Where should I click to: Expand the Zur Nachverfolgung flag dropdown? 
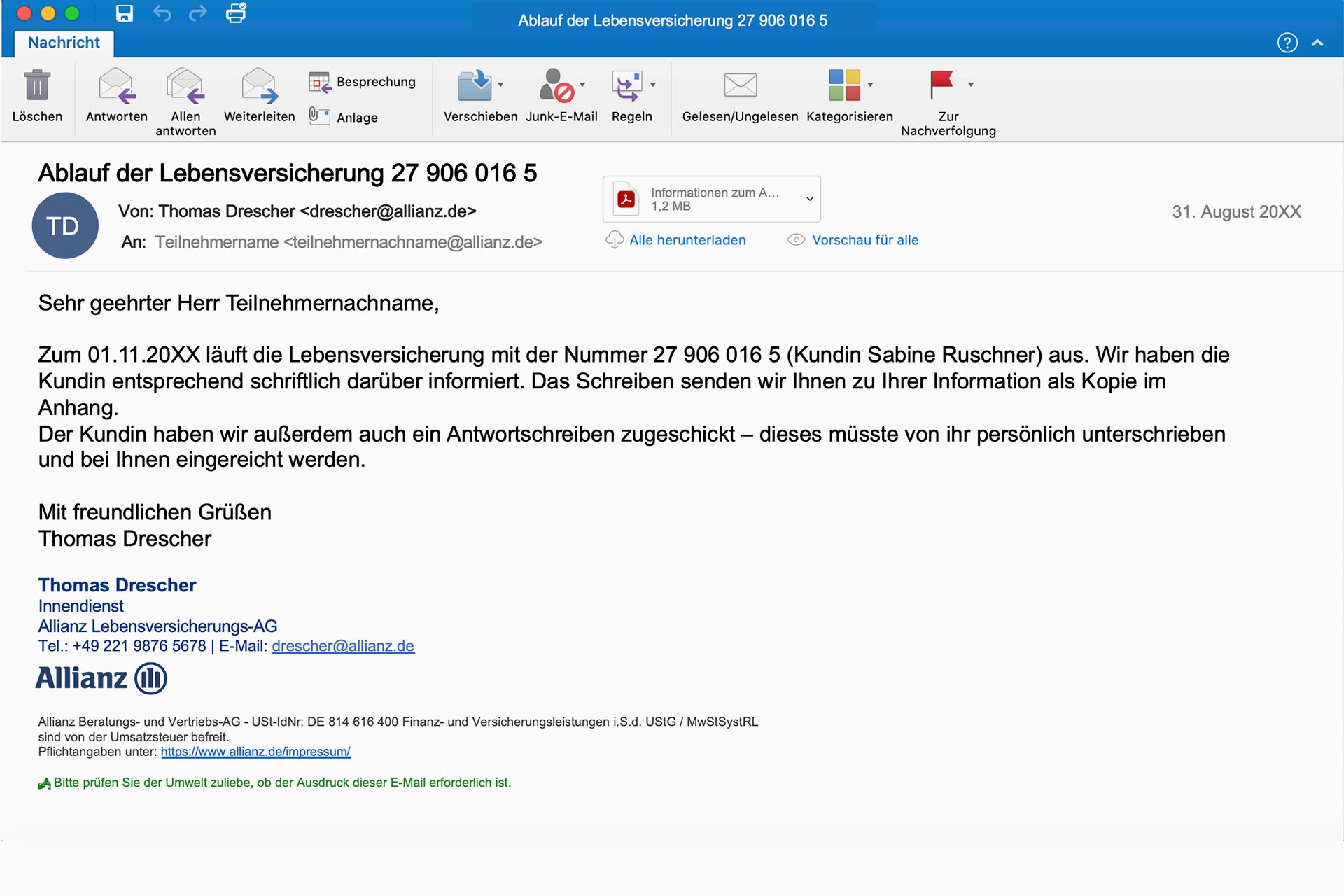(971, 85)
